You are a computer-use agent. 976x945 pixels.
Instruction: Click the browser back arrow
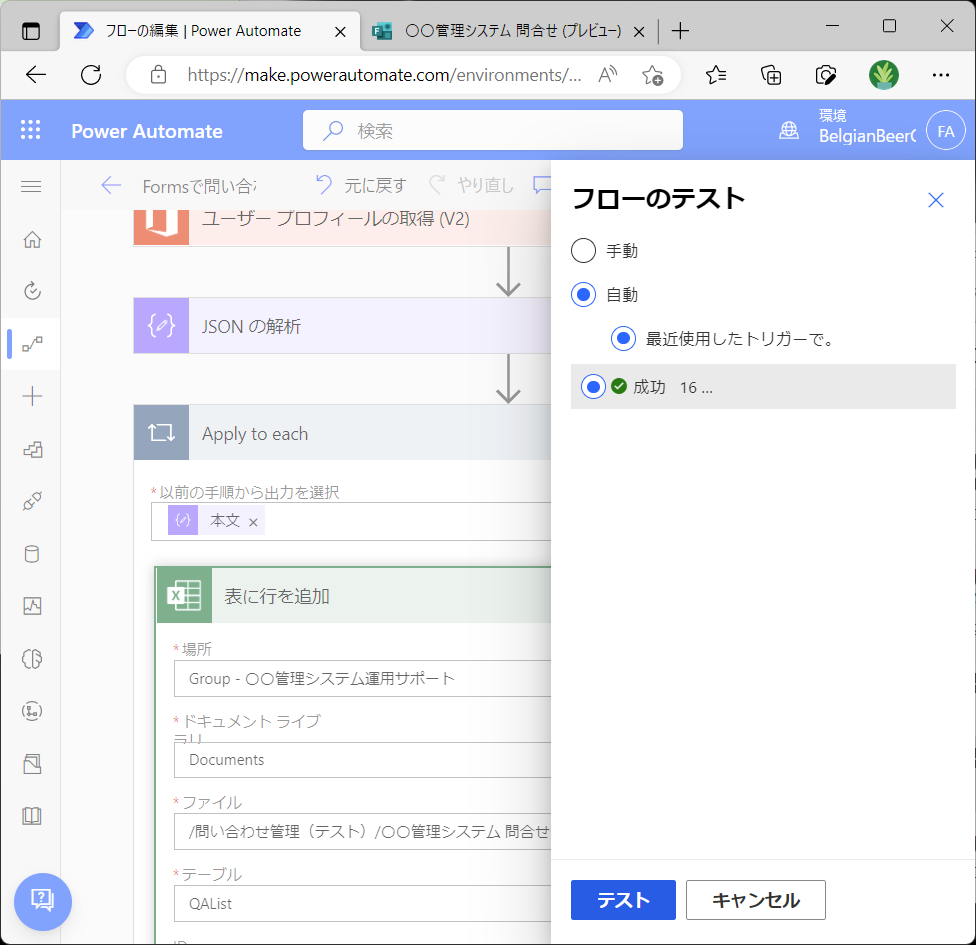click(x=35, y=75)
